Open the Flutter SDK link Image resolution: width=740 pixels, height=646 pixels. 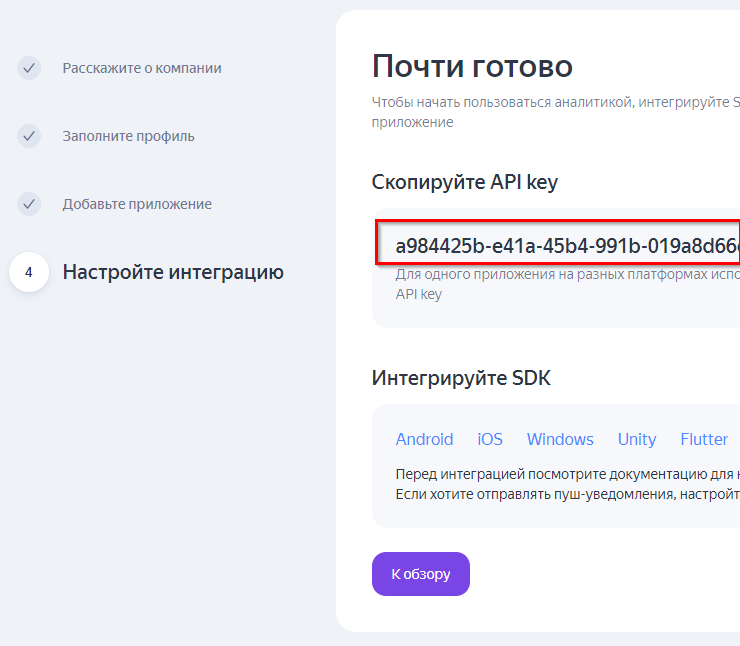704,439
